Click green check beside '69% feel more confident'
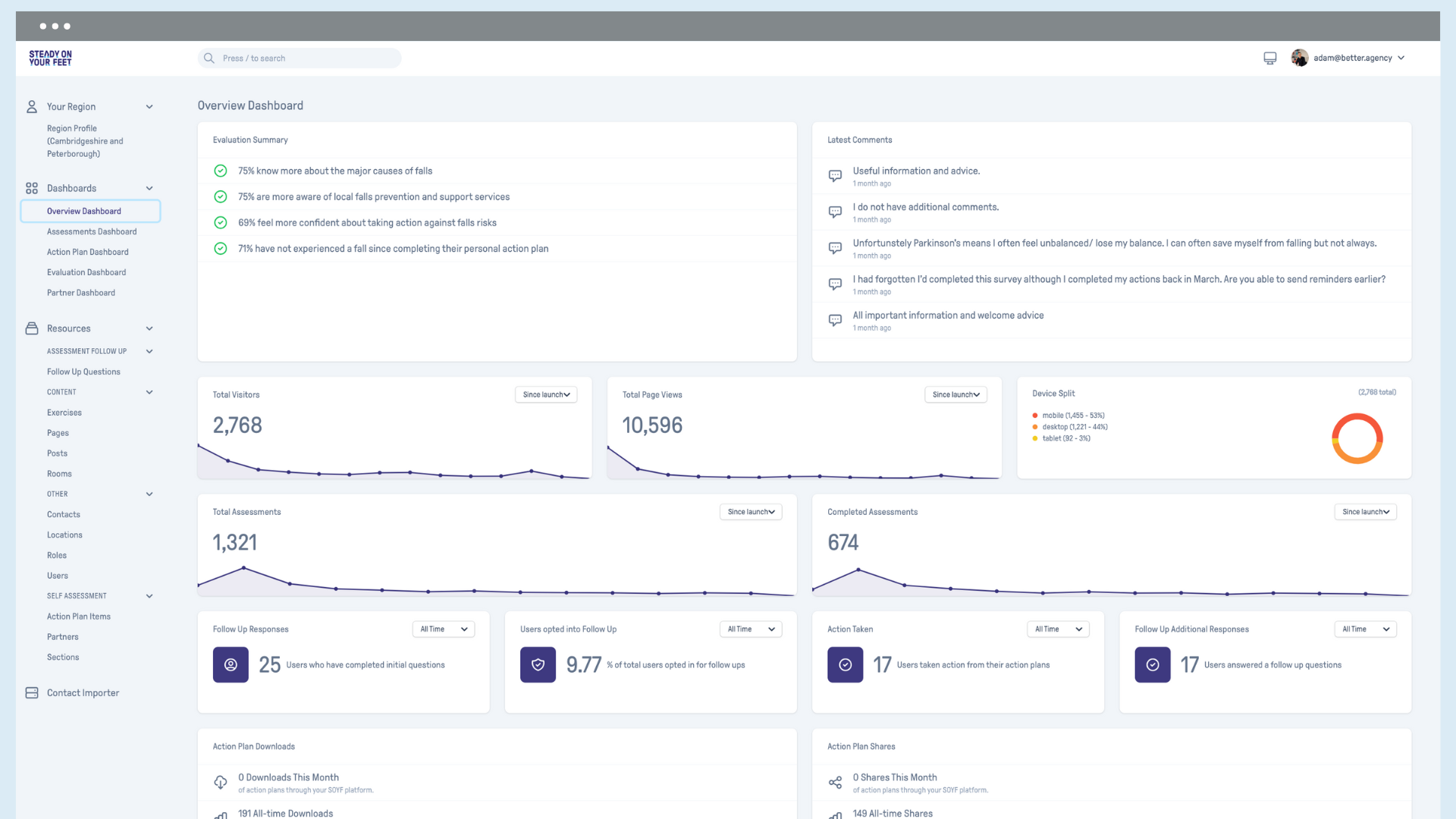The height and width of the screenshot is (819, 1456). (221, 223)
